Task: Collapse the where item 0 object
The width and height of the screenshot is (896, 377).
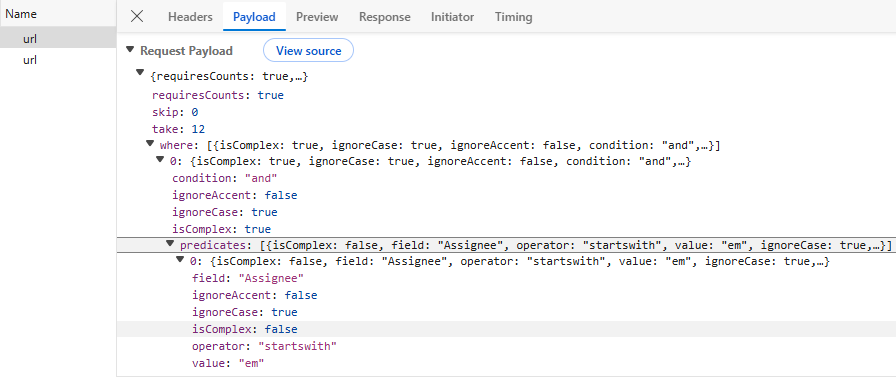Action: (160, 159)
